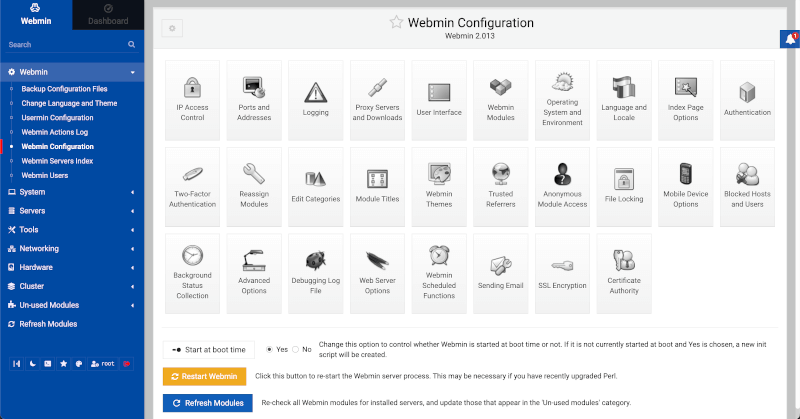Click the root user button

(103, 364)
